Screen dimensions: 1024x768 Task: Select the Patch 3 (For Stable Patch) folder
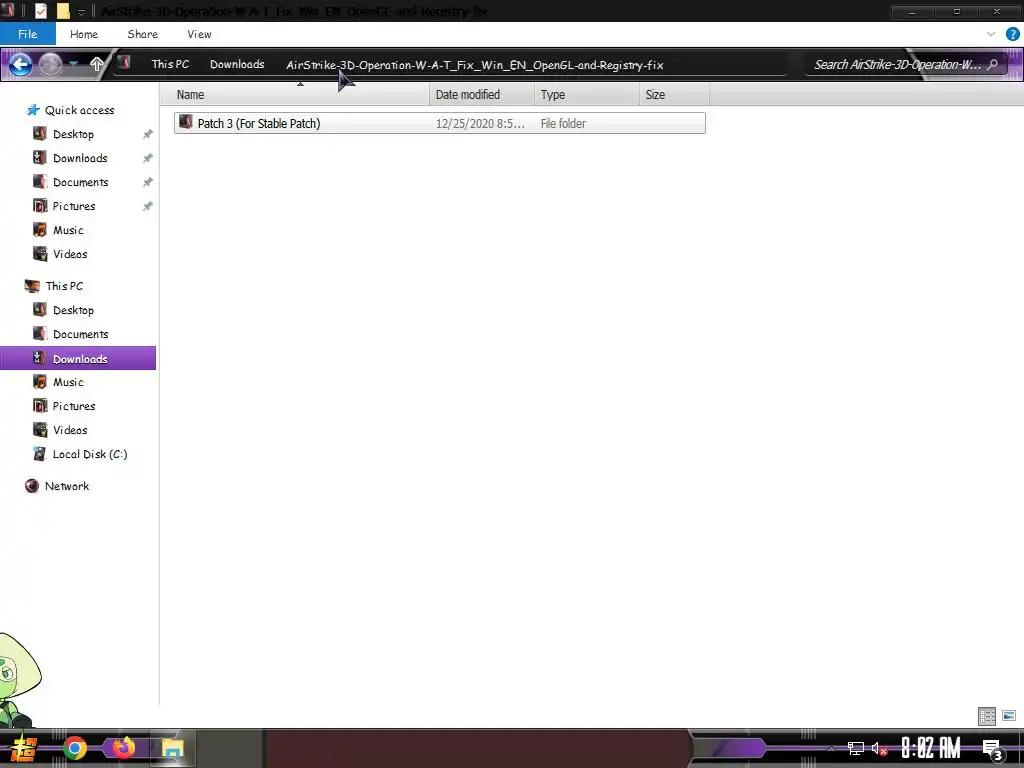440,123
